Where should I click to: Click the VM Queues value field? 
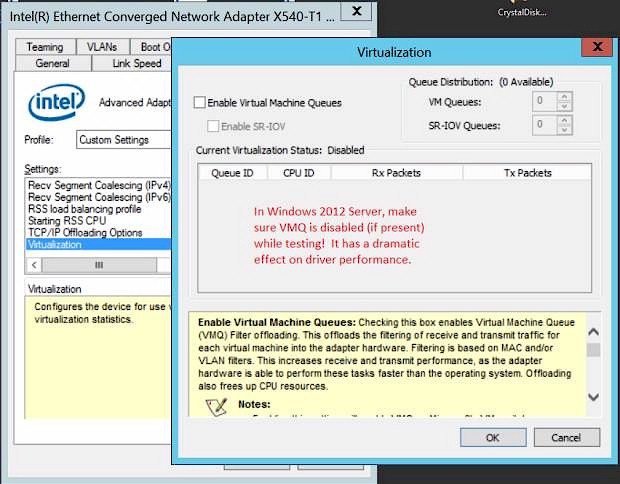pos(545,101)
